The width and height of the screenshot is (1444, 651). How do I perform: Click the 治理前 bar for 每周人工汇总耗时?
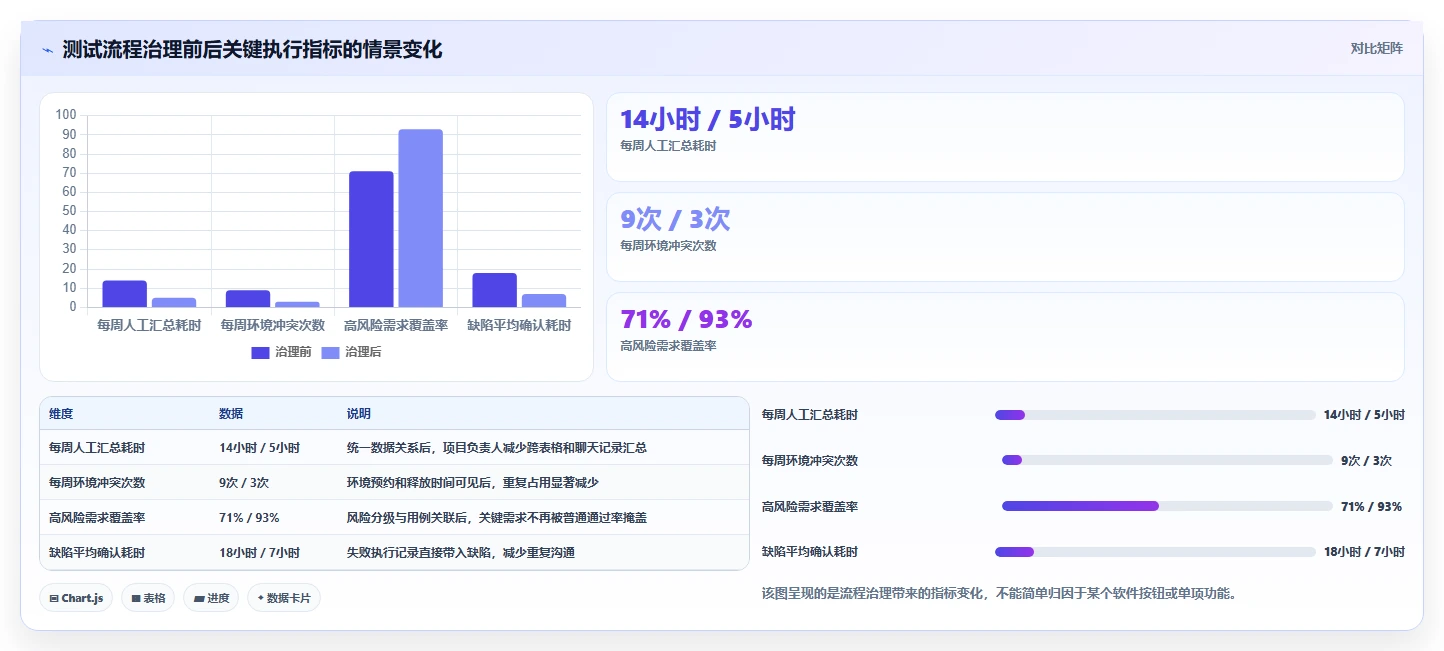click(125, 294)
